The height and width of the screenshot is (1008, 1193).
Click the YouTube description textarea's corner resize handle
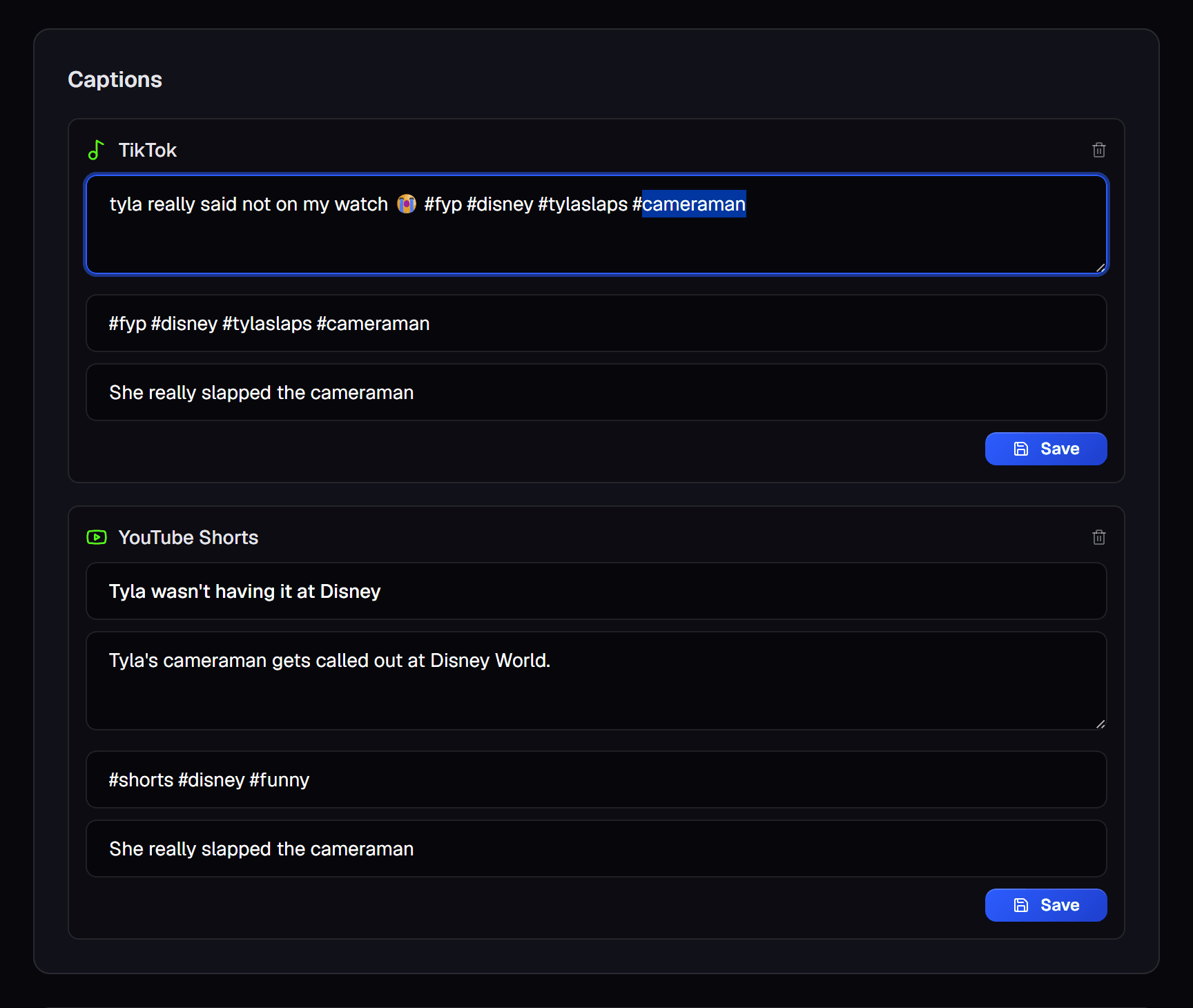[x=1100, y=724]
